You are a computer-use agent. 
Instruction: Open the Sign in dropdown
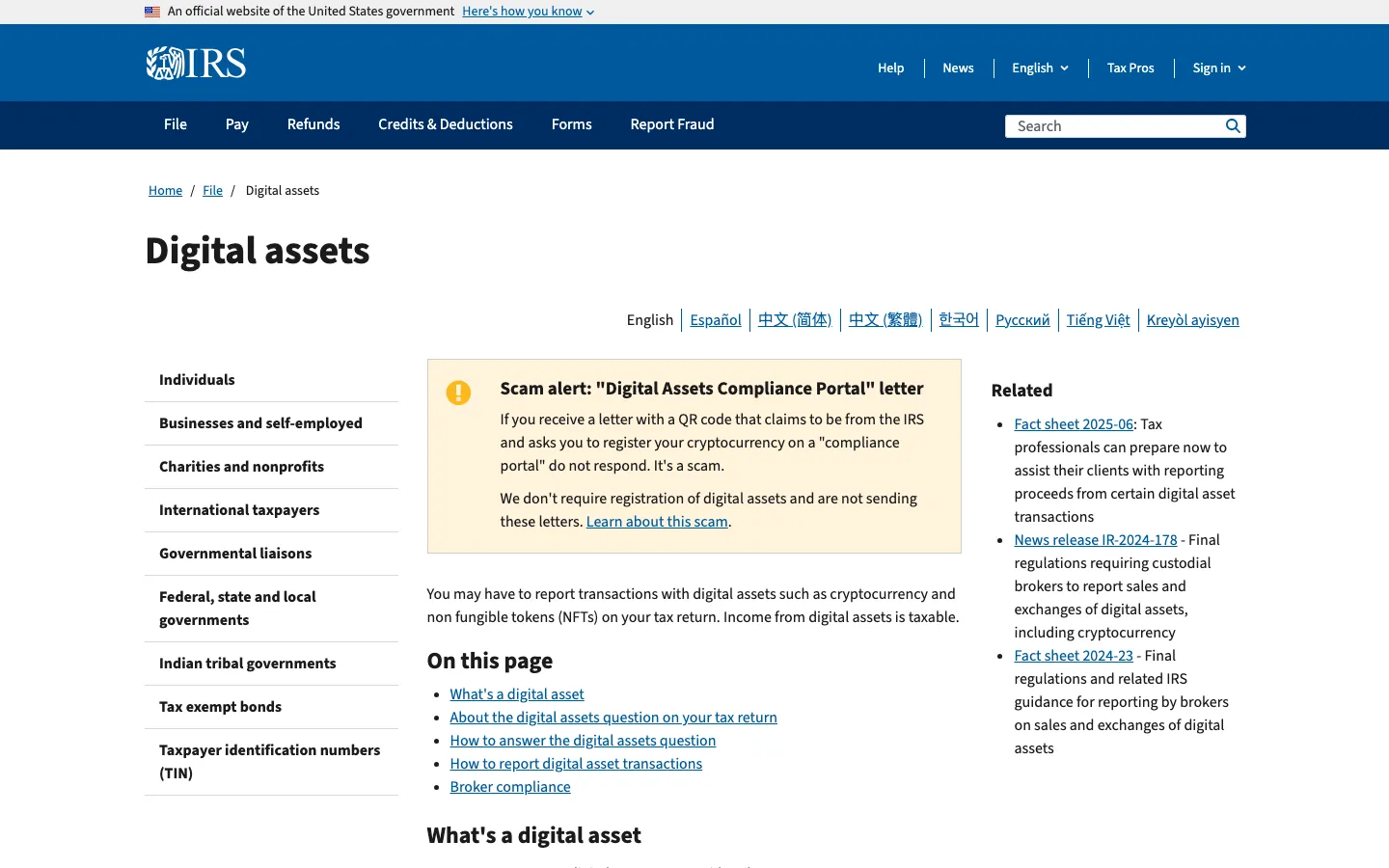click(x=1219, y=68)
